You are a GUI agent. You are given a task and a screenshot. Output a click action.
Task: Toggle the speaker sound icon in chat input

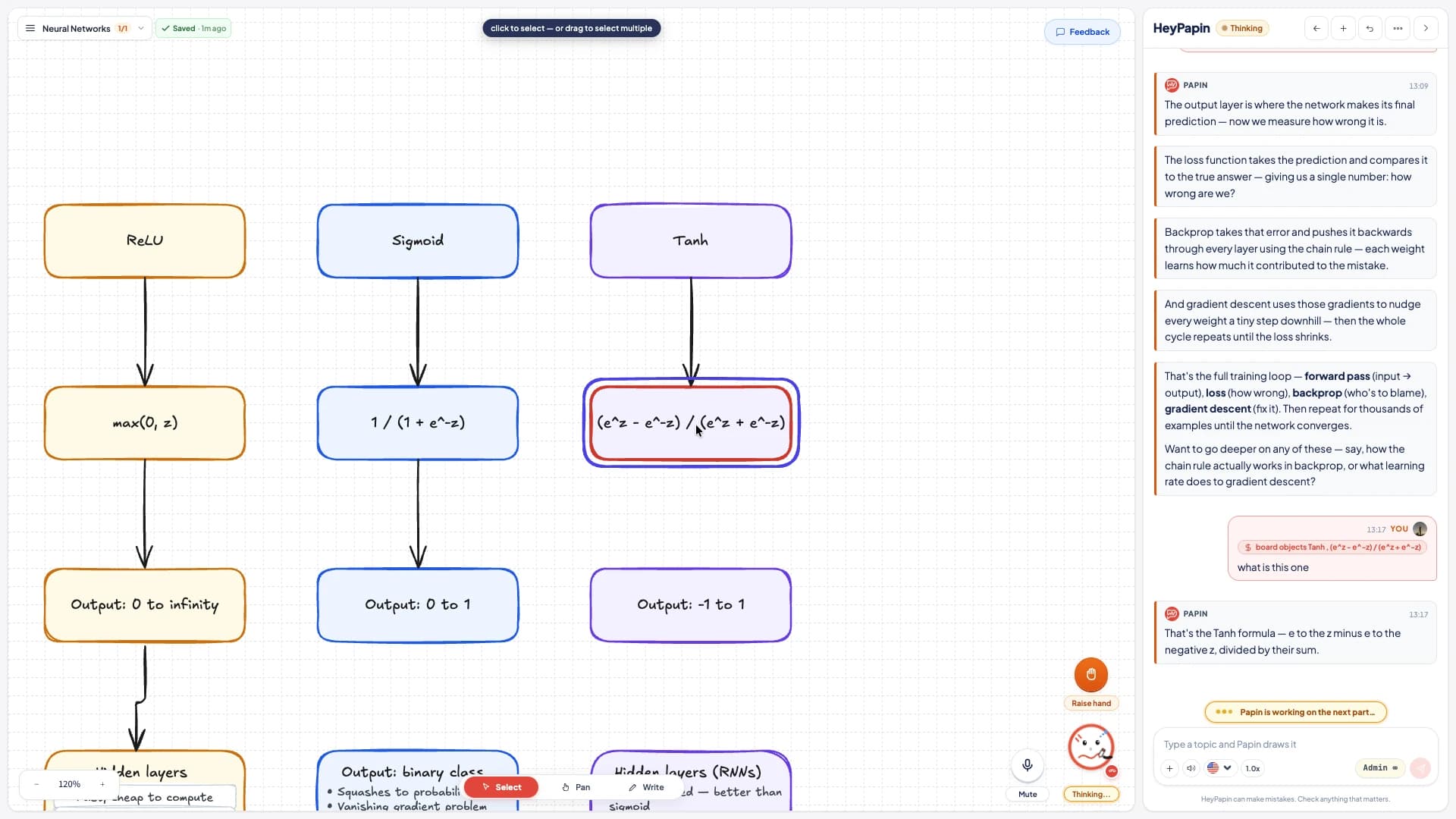(x=1191, y=768)
